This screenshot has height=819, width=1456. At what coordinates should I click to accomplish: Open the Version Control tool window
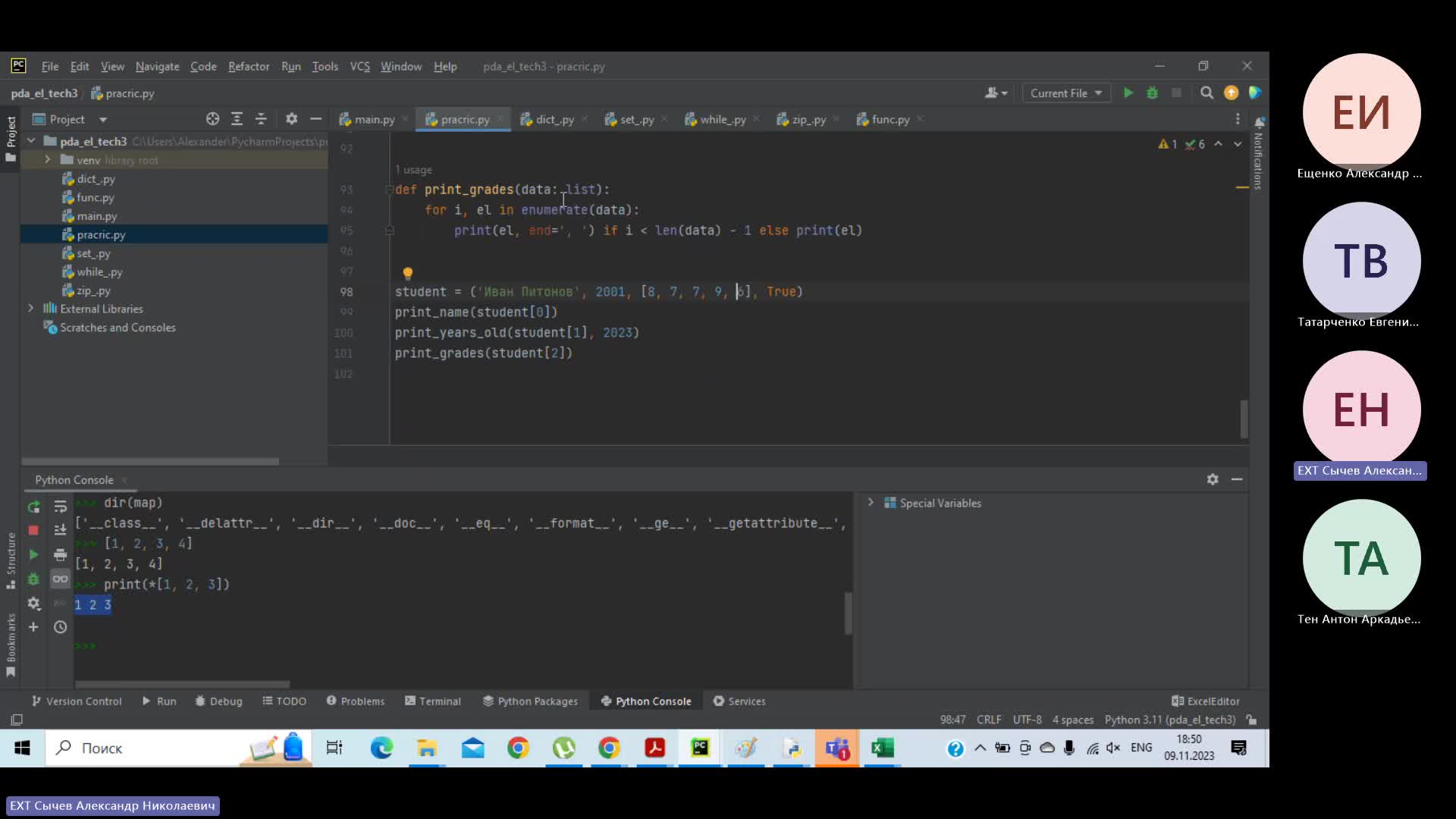[77, 701]
